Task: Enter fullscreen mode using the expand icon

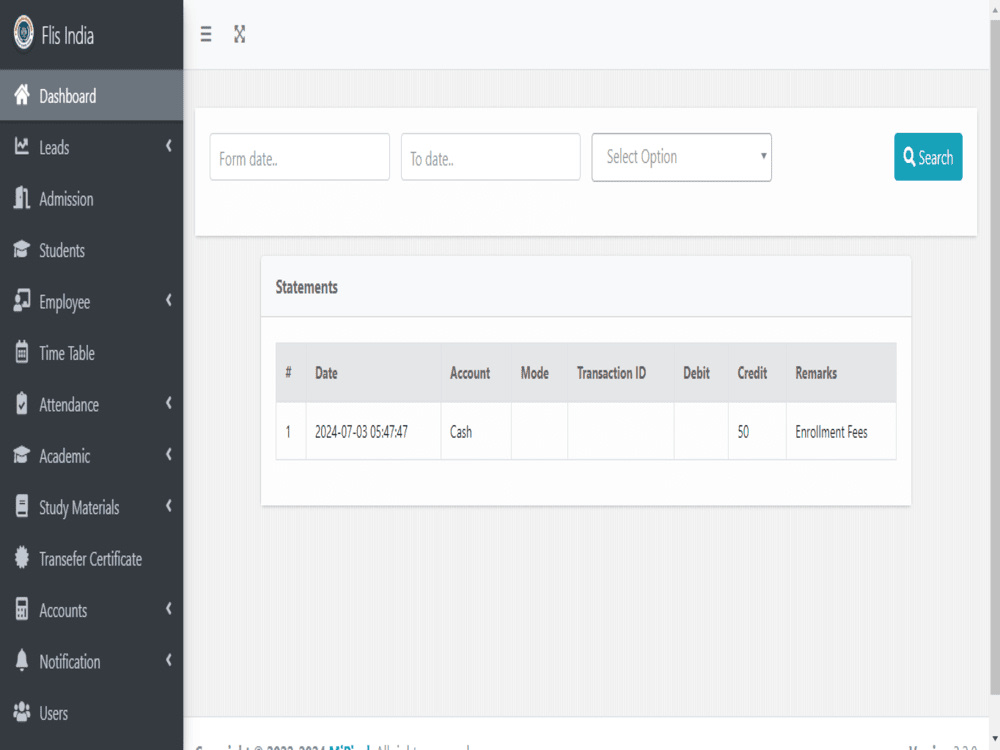Action: 239,34
